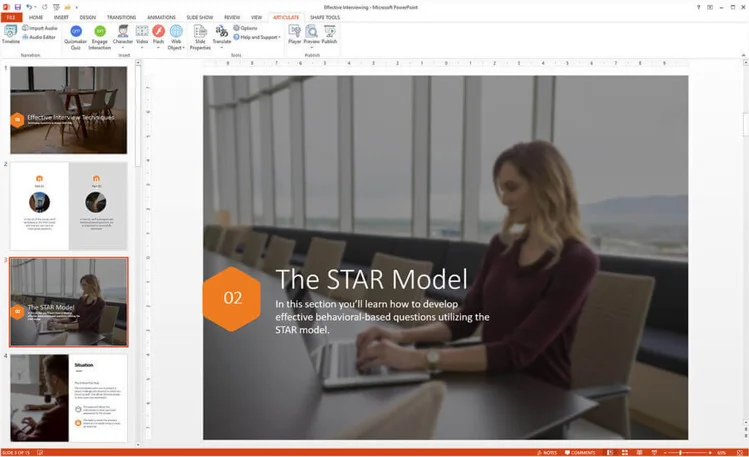Expand the Preview dropdown
This screenshot has height=457, width=749.
point(311,46)
